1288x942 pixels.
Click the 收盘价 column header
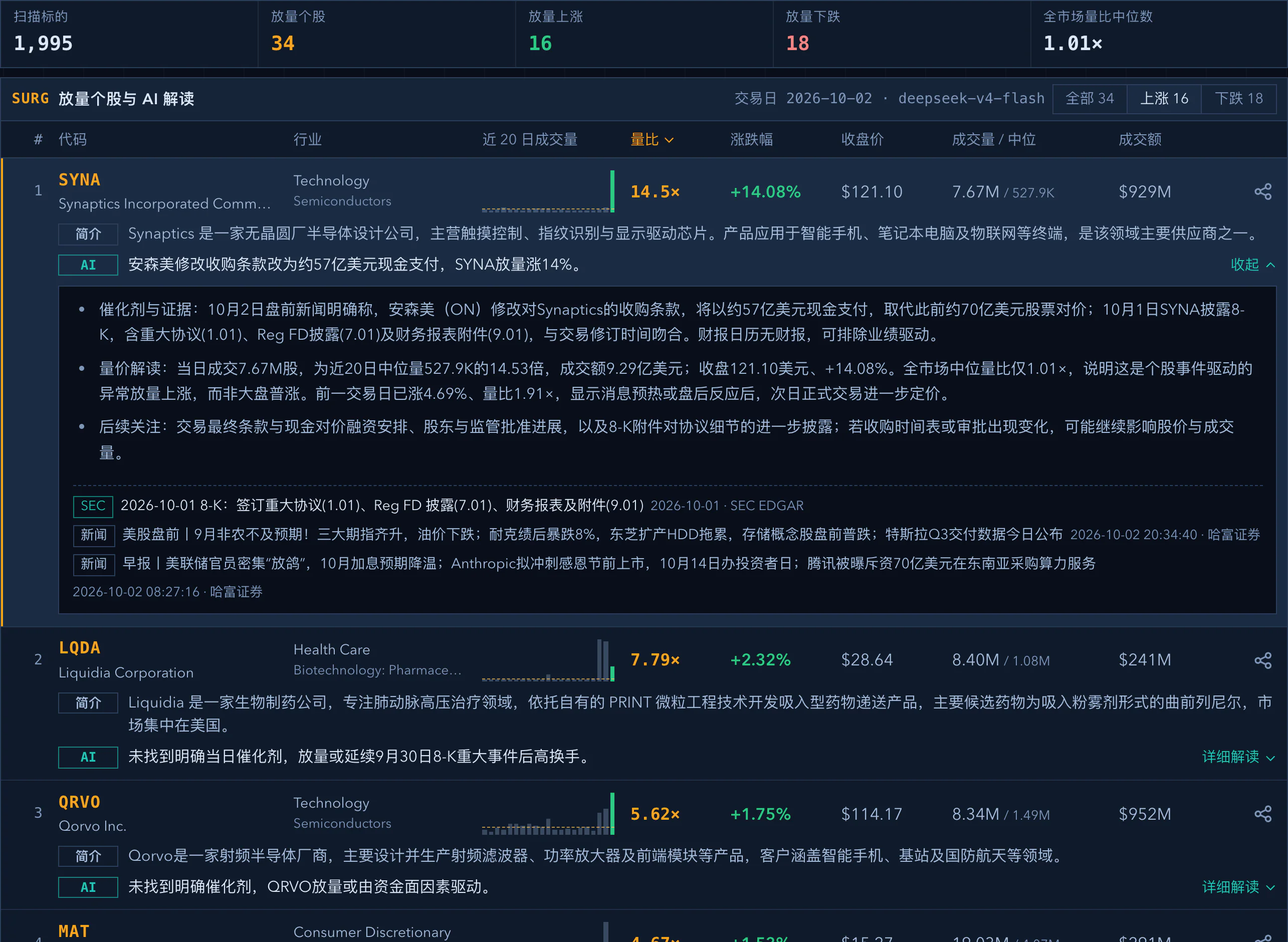[x=862, y=140]
